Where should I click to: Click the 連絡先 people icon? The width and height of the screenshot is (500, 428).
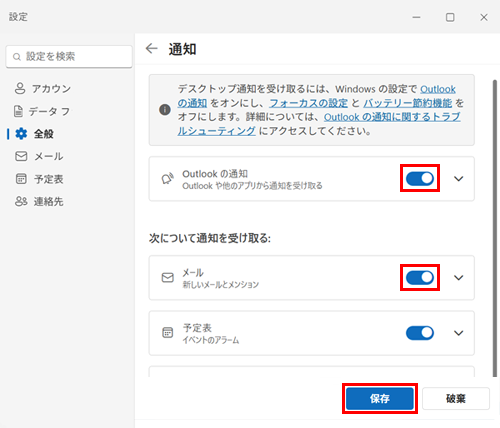point(21,201)
